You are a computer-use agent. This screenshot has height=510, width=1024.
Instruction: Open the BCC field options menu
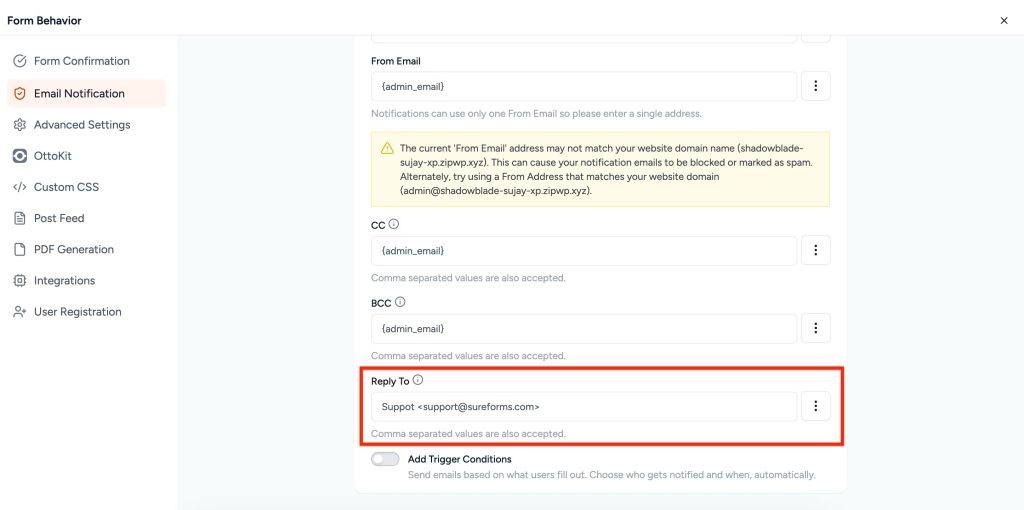[x=816, y=328]
